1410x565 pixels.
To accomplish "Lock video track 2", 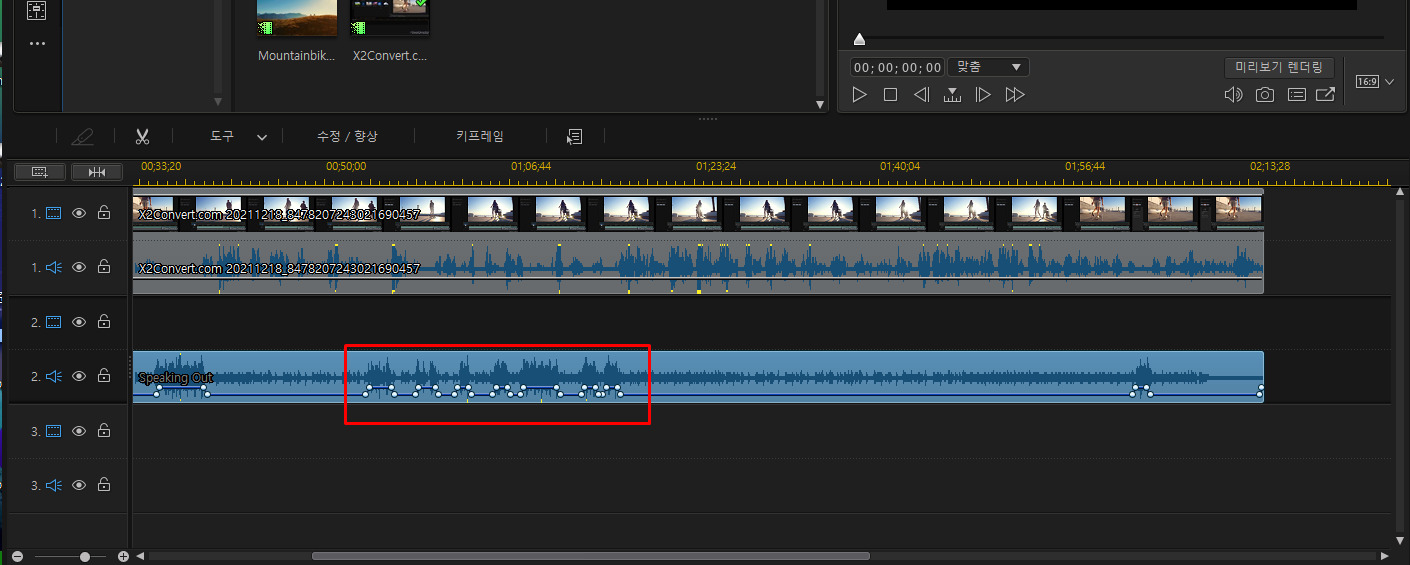I will [104, 322].
